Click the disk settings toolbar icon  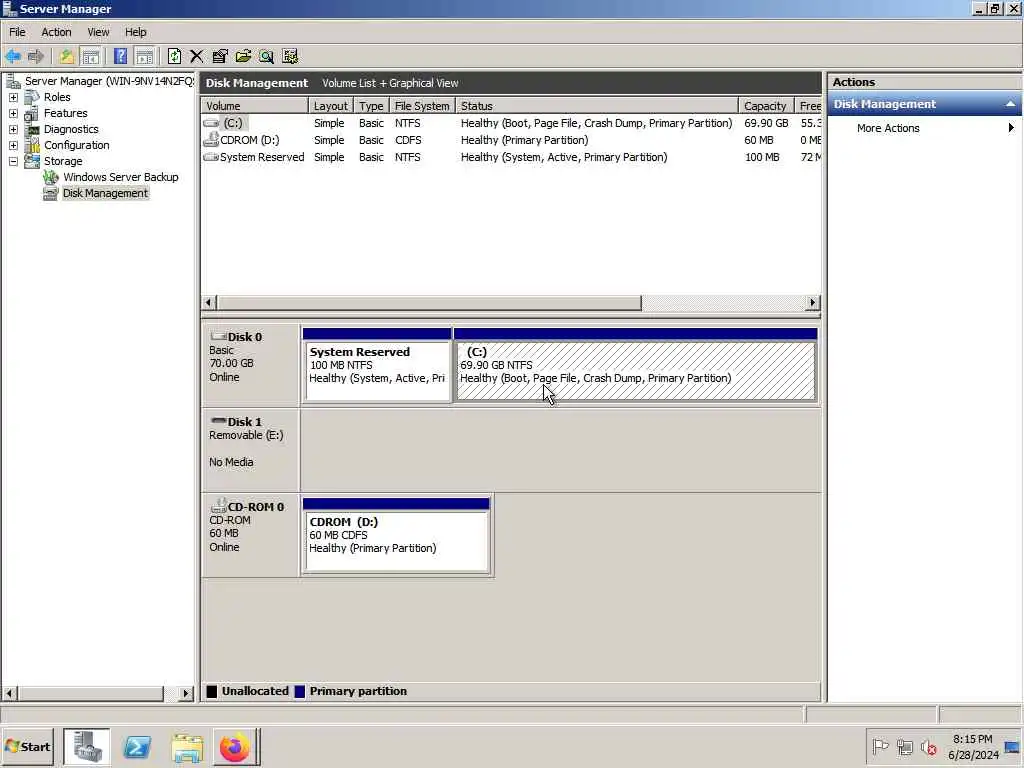click(x=290, y=56)
